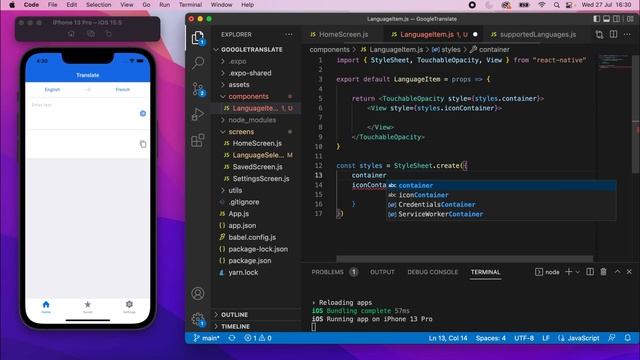The width and height of the screenshot is (640, 360).
Task: Open Run and Debug view
Action: (198, 114)
